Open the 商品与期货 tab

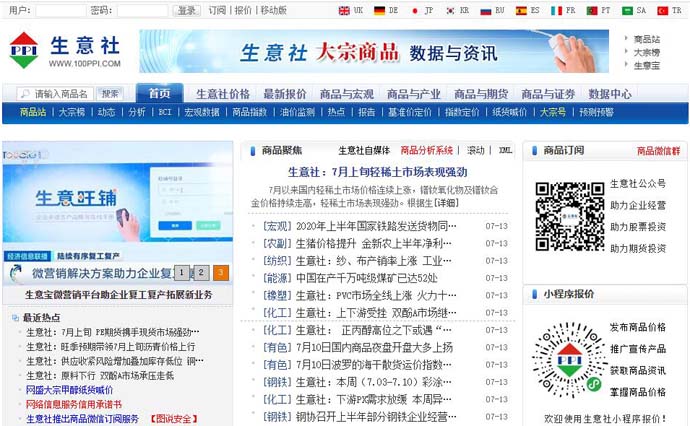click(481, 94)
